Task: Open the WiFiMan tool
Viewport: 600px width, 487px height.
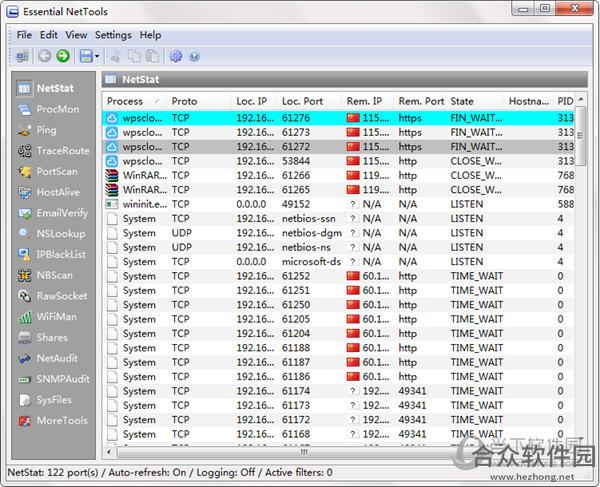Action: [x=47, y=317]
